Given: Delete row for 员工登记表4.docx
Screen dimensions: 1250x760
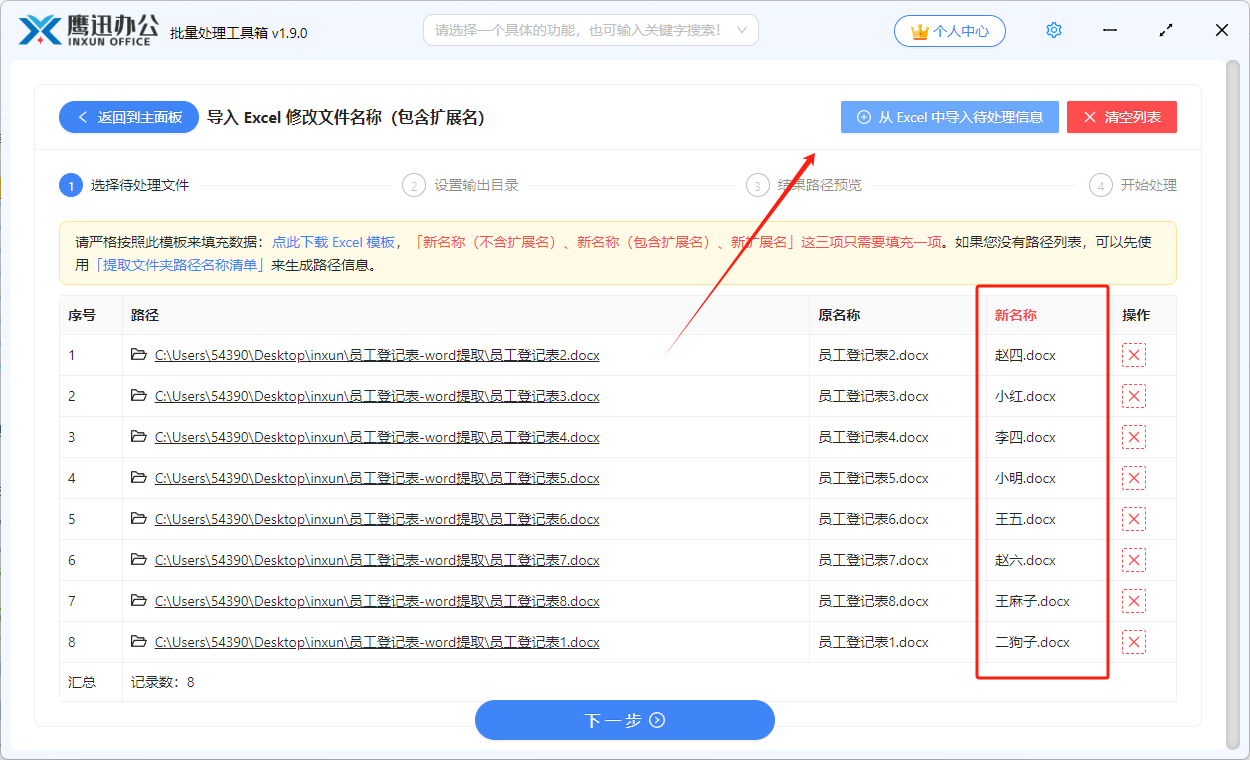Looking at the screenshot, I should tap(1134, 437).
